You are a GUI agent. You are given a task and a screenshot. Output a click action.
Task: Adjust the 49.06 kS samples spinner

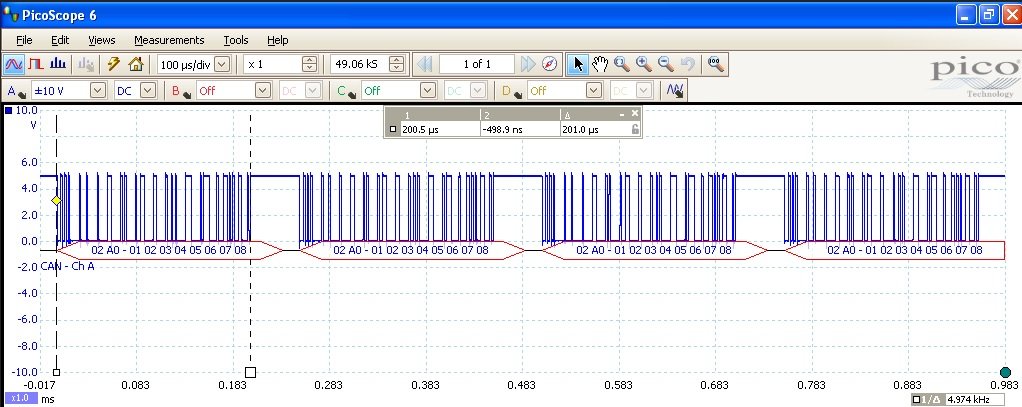pyautogui.click(x=396, y=64)
